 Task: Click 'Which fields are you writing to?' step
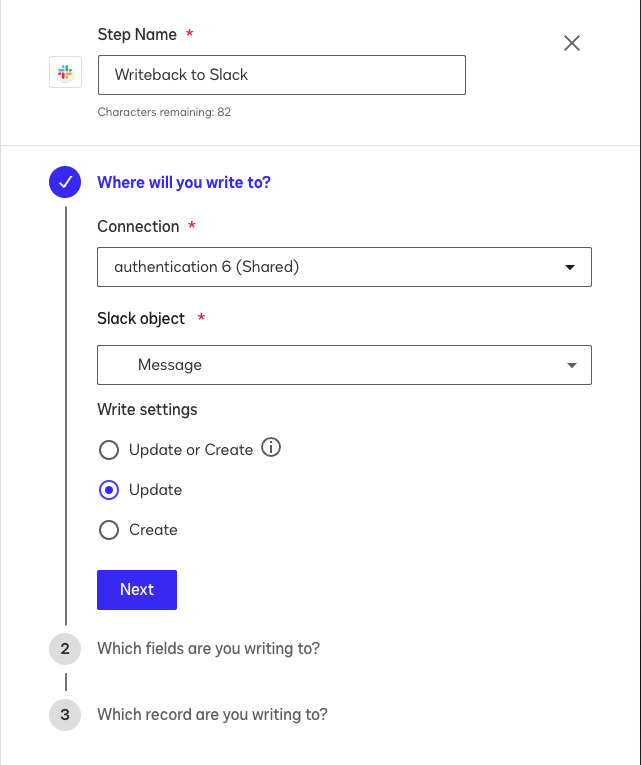point(208,648)
